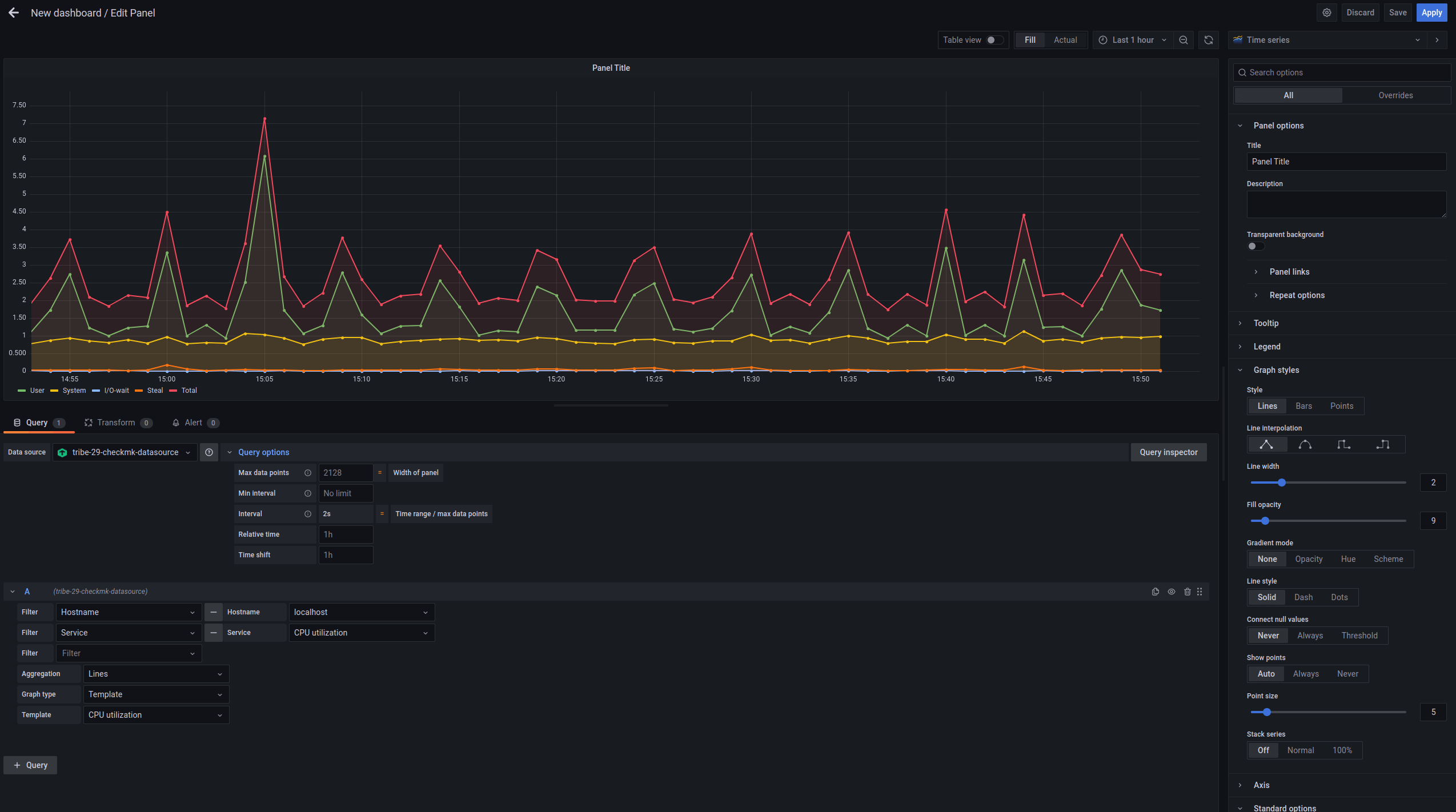
Task: Hide query A with the eye icon
Action: pyautogui.click(x=1172, y=592)
